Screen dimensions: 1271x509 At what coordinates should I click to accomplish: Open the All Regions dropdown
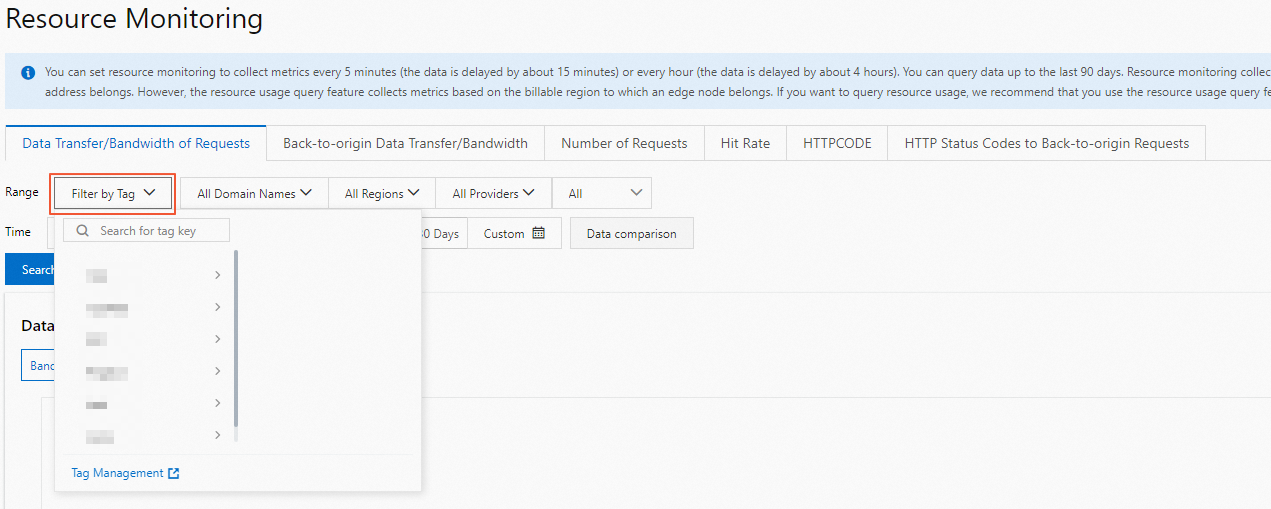point(382,193)
